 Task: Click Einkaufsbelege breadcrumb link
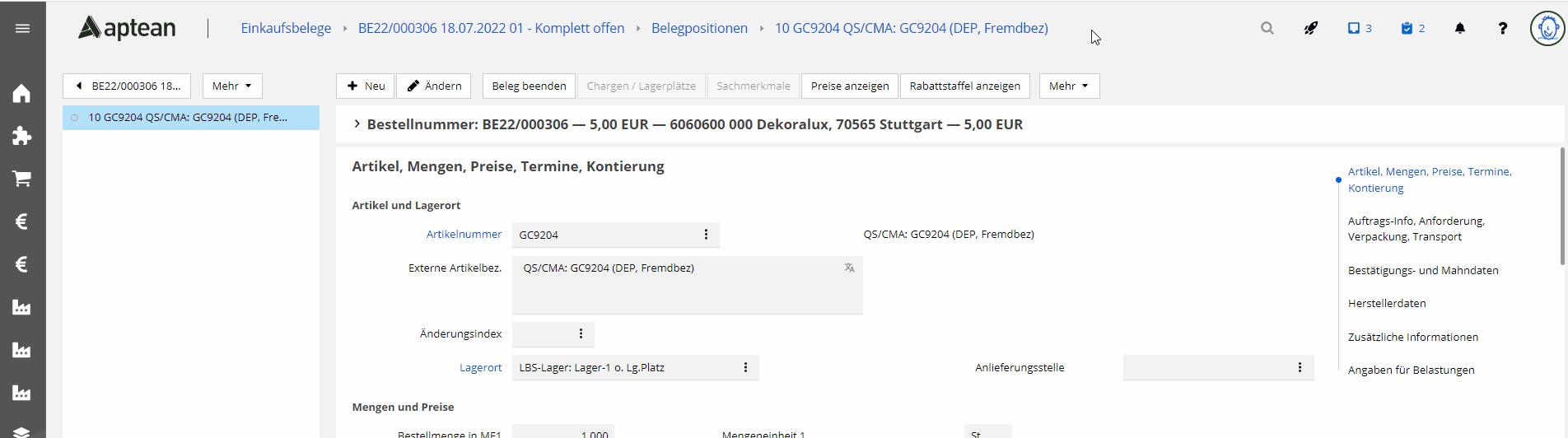(286, 29)
